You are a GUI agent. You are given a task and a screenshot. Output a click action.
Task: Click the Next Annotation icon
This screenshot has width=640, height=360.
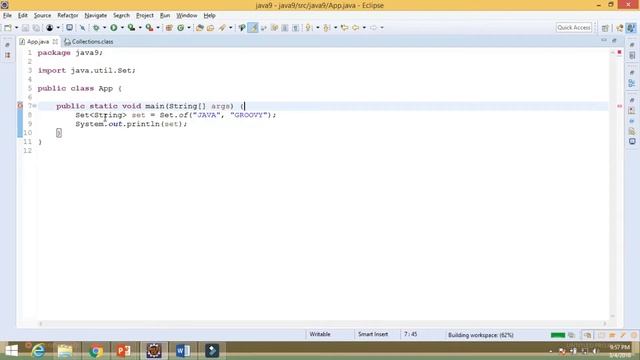309,28
